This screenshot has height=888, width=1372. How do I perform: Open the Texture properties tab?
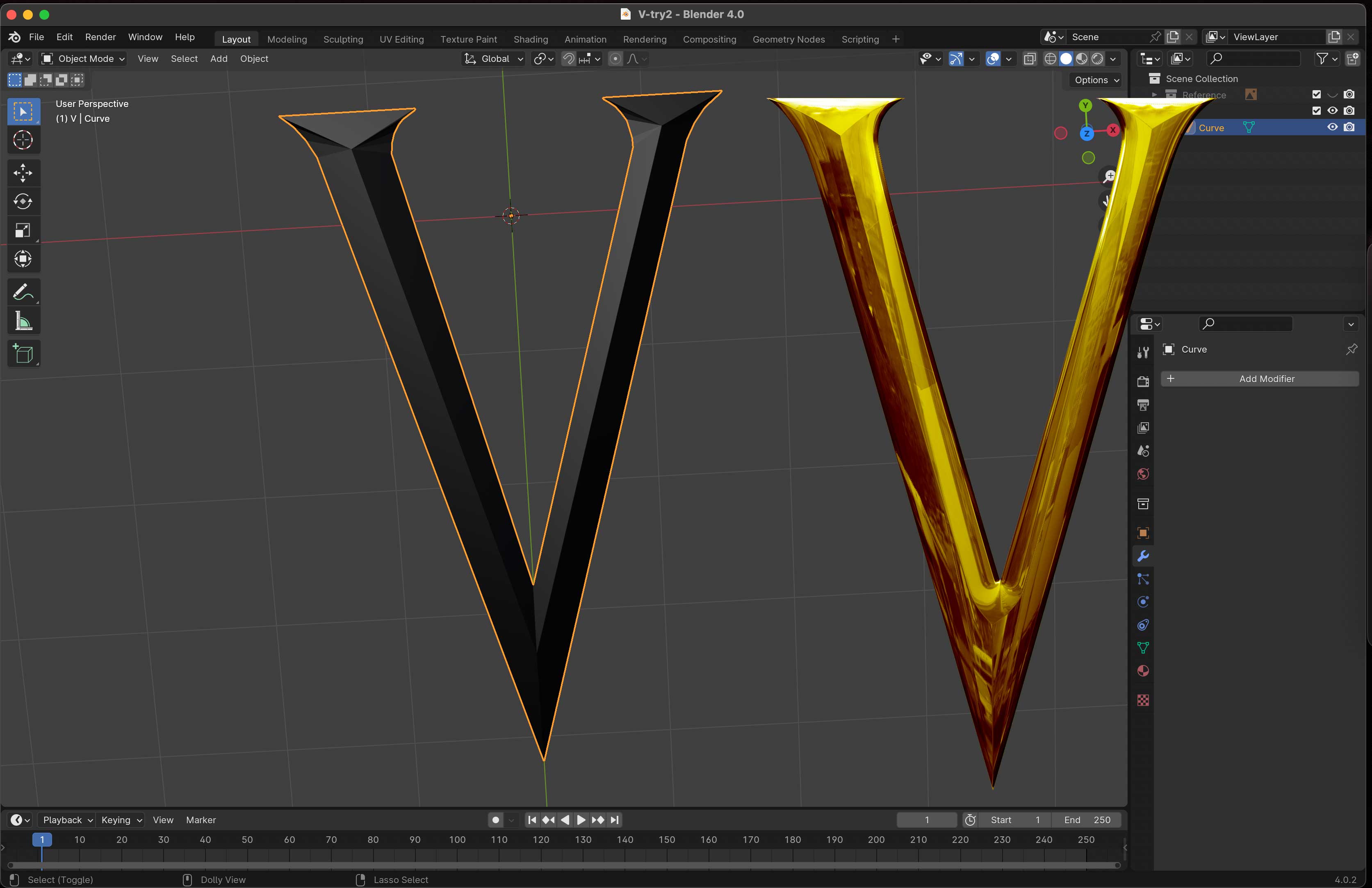click(x=1143, y=700)
